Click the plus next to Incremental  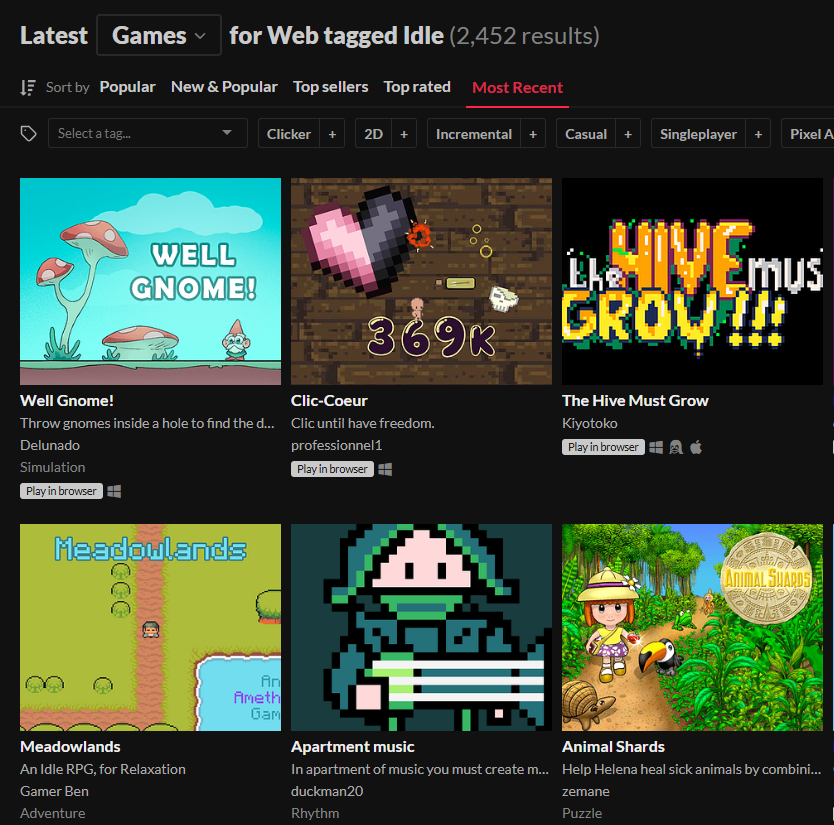[x=533, y=134]
